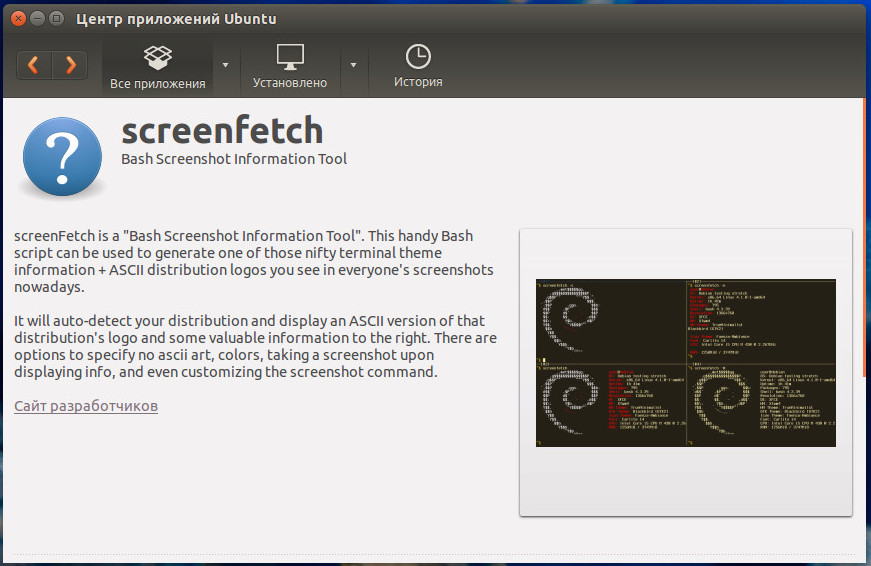Switch to the История section label
This screenshot has height=566, width=871.
coord(418,82)
